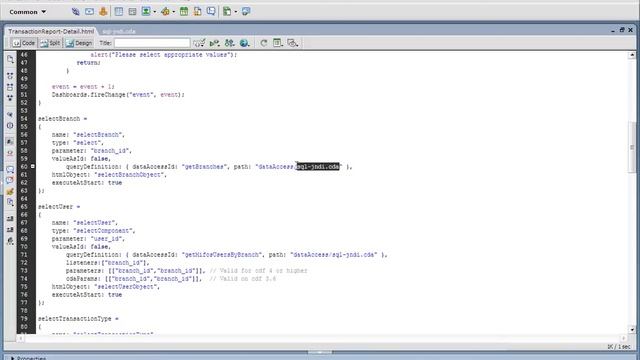Click 'getHifosUsersByBranch' string on line 71
Viewport: 640px width, 360px height.
(222, 255)
